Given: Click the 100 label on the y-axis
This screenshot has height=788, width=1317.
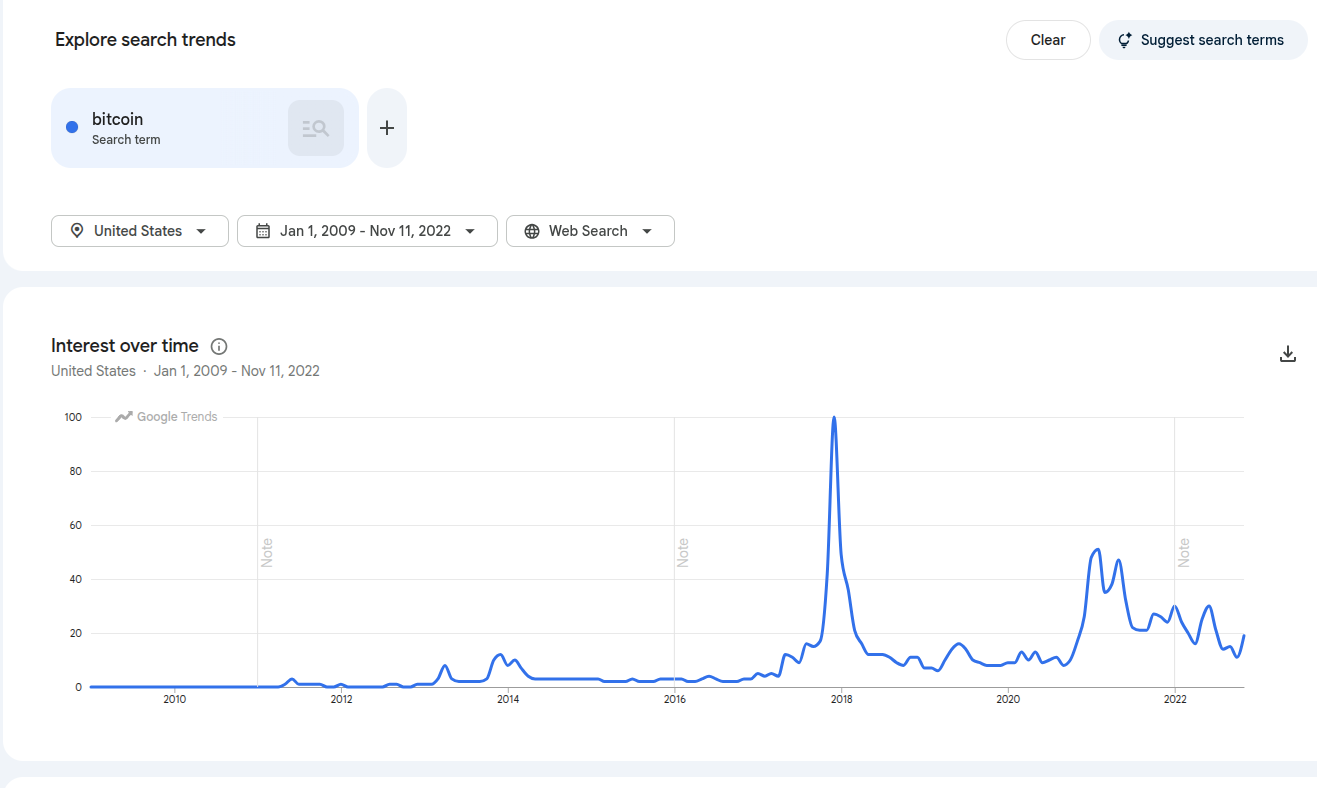Looking at the screenshot, I should click(x=73, y=417).
